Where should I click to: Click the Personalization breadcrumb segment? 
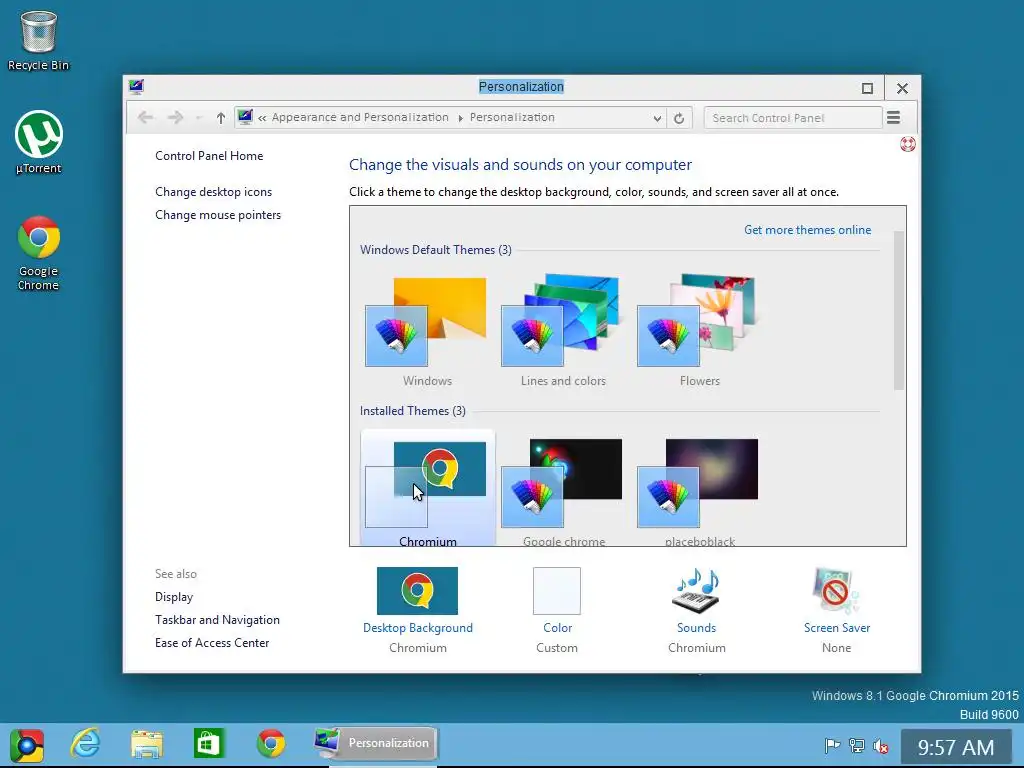[x=512, y=118]
